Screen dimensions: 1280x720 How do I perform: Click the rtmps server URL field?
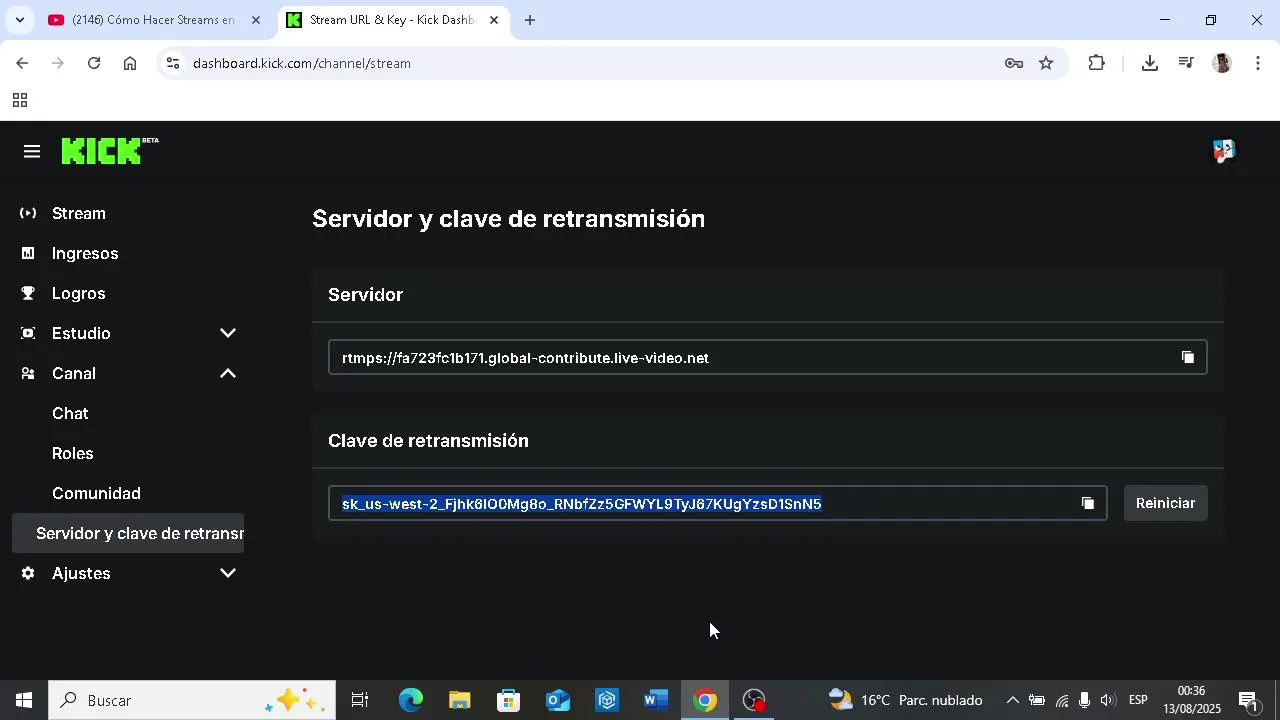pyautogui.click(x=768, y=357)
